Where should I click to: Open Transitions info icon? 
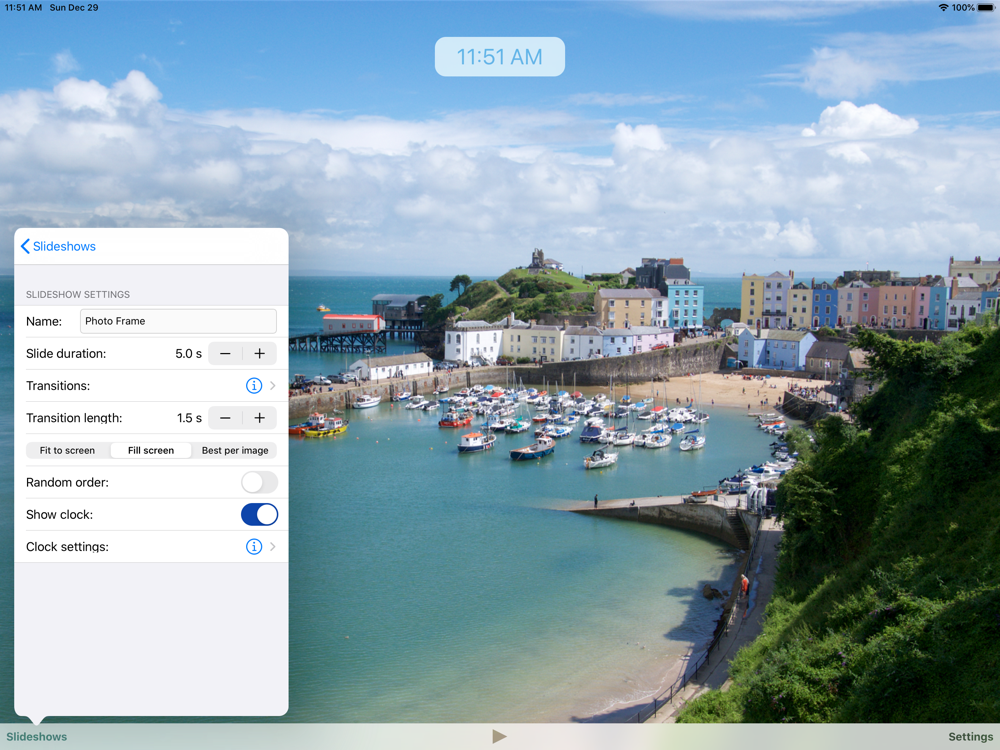(x=254, y=386)
